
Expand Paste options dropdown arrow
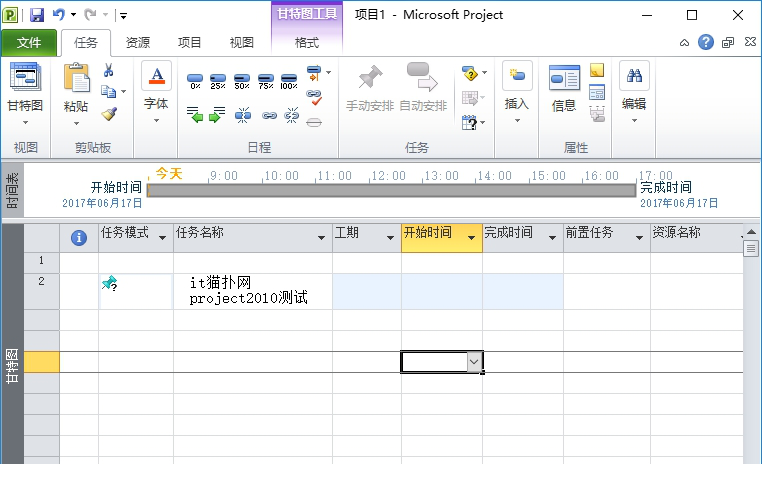pos(76,123)
